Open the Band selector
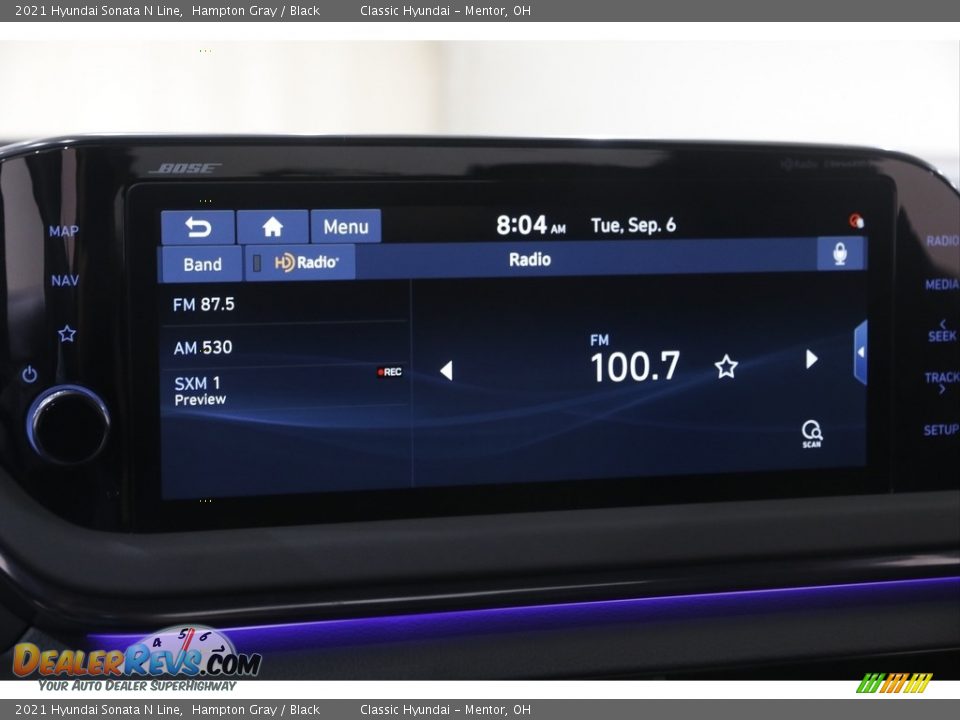The height and width of the screenshot is (720, 960). [x=202, y=263]
